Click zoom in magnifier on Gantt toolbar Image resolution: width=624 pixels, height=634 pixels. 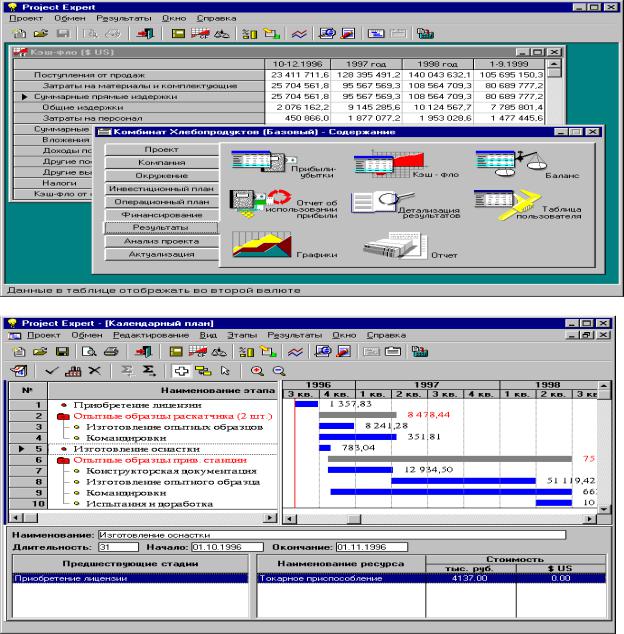click(257, 371)
